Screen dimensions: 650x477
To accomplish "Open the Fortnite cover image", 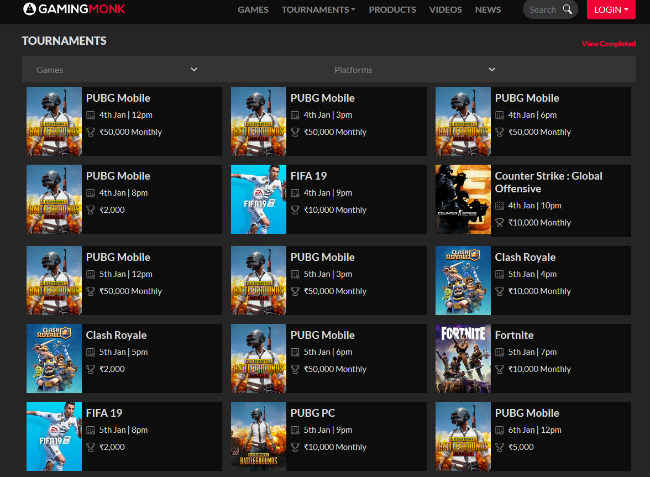I will coord(463,358).
